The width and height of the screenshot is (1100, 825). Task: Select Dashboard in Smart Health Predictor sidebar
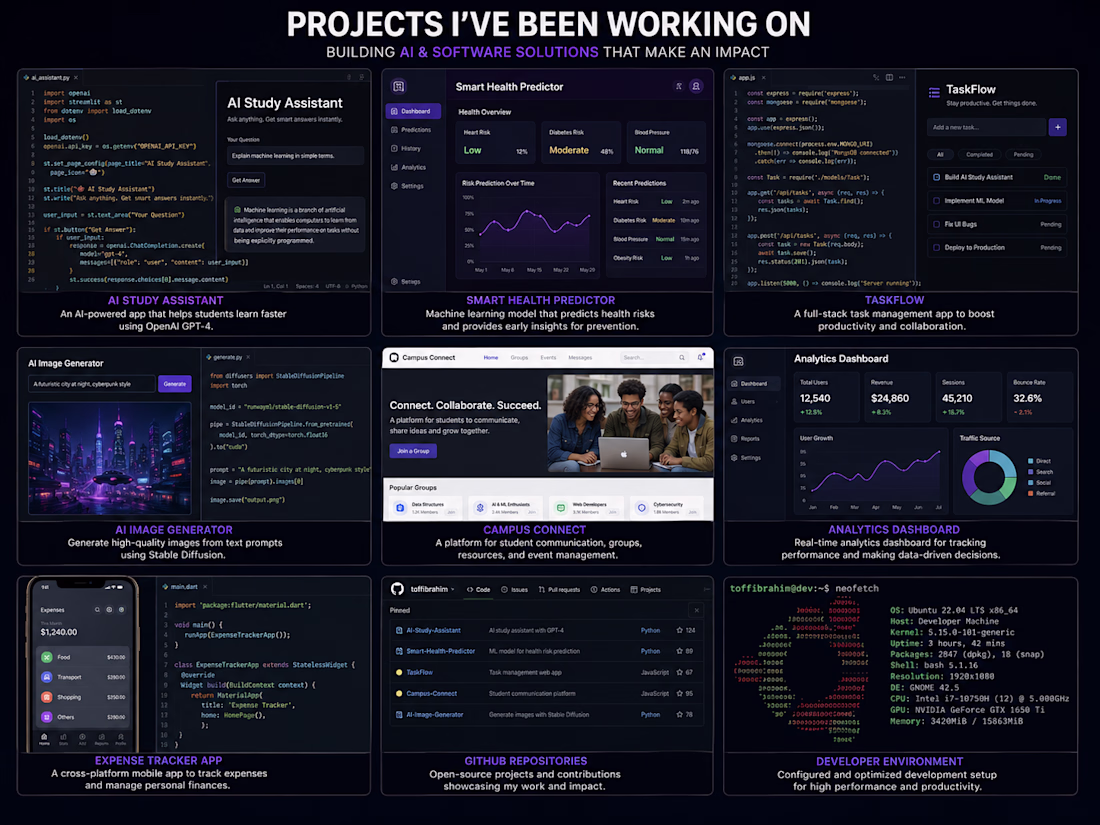(x=413, y=111)
